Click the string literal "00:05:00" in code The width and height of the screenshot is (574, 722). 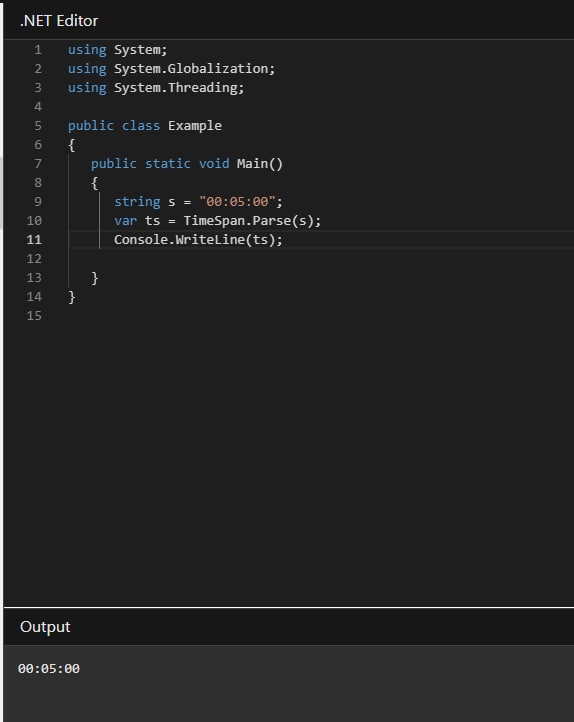click(x=237, y=202)
